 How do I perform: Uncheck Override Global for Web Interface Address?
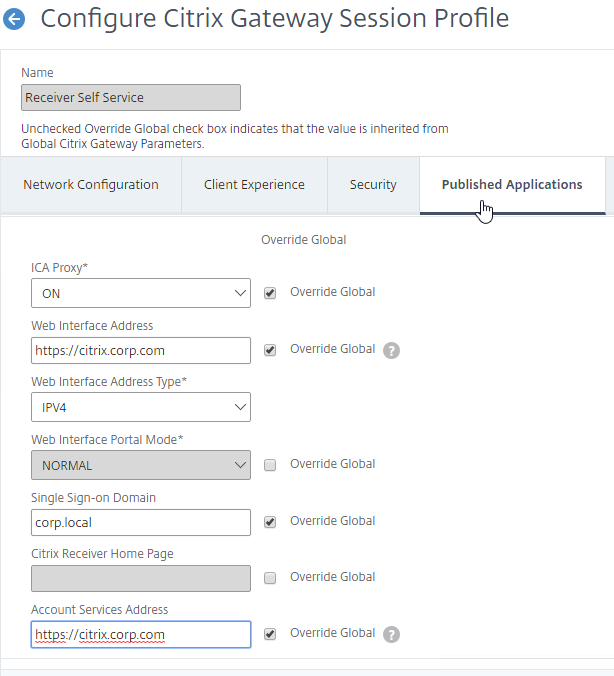pyautogui.click(x=270, y=350)
